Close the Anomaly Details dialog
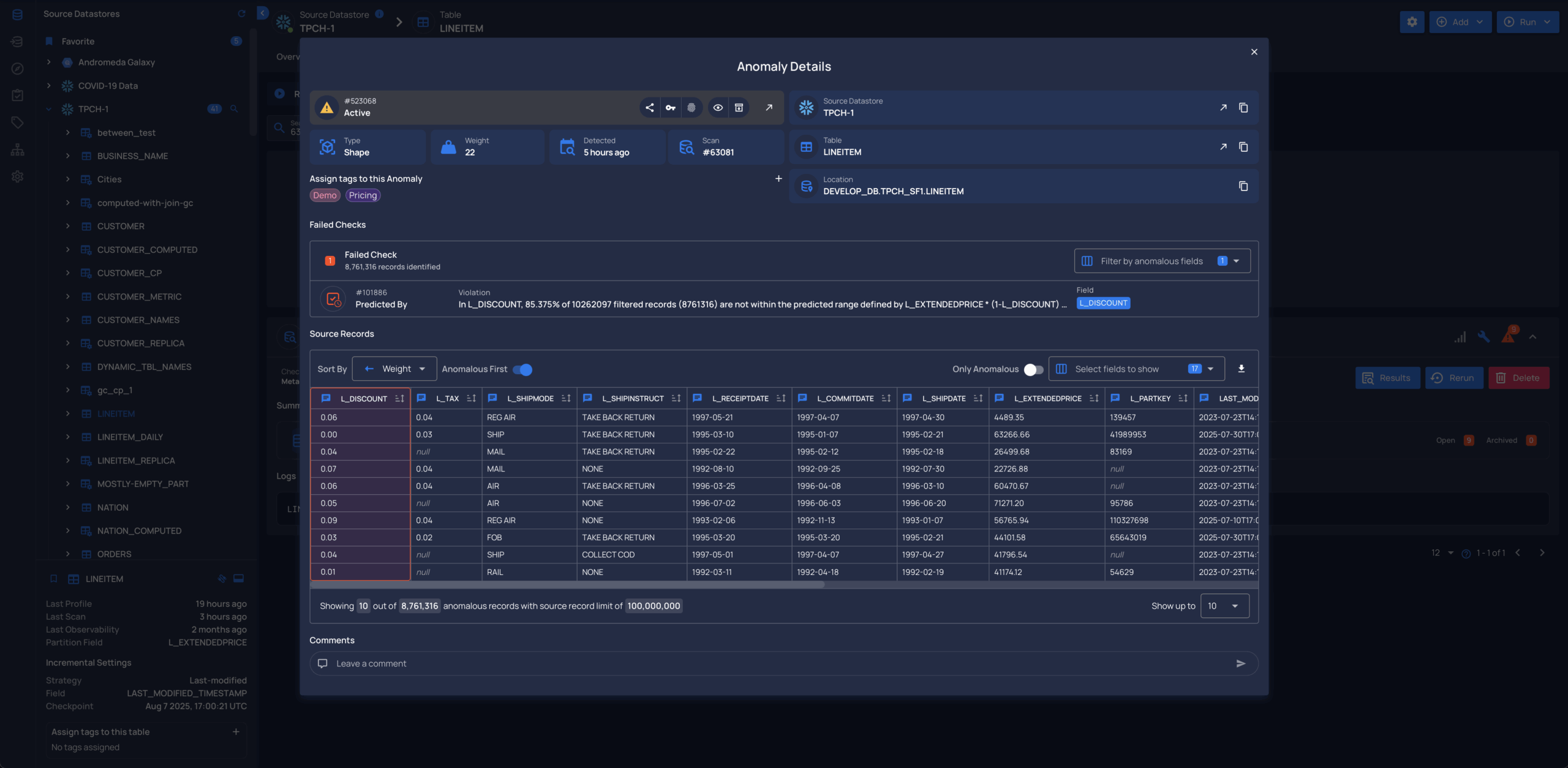Screen dimensions: 1568x768 coord(1254,52)
